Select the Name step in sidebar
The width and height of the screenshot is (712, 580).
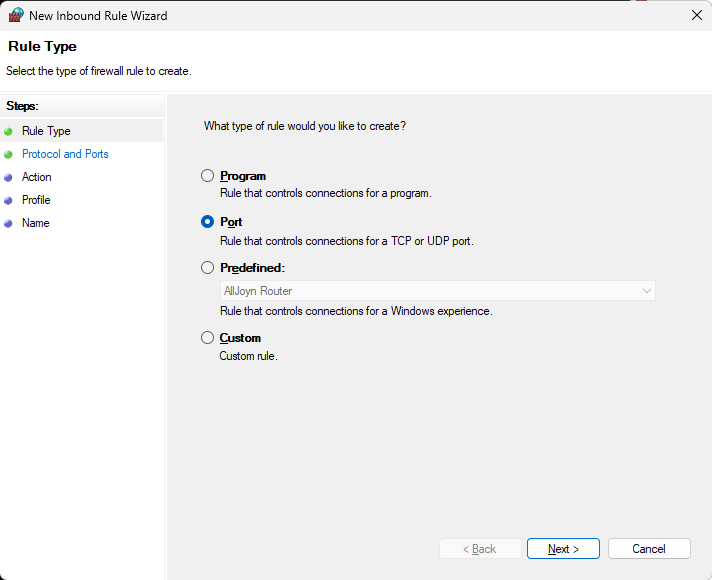(x=35, y=223)
